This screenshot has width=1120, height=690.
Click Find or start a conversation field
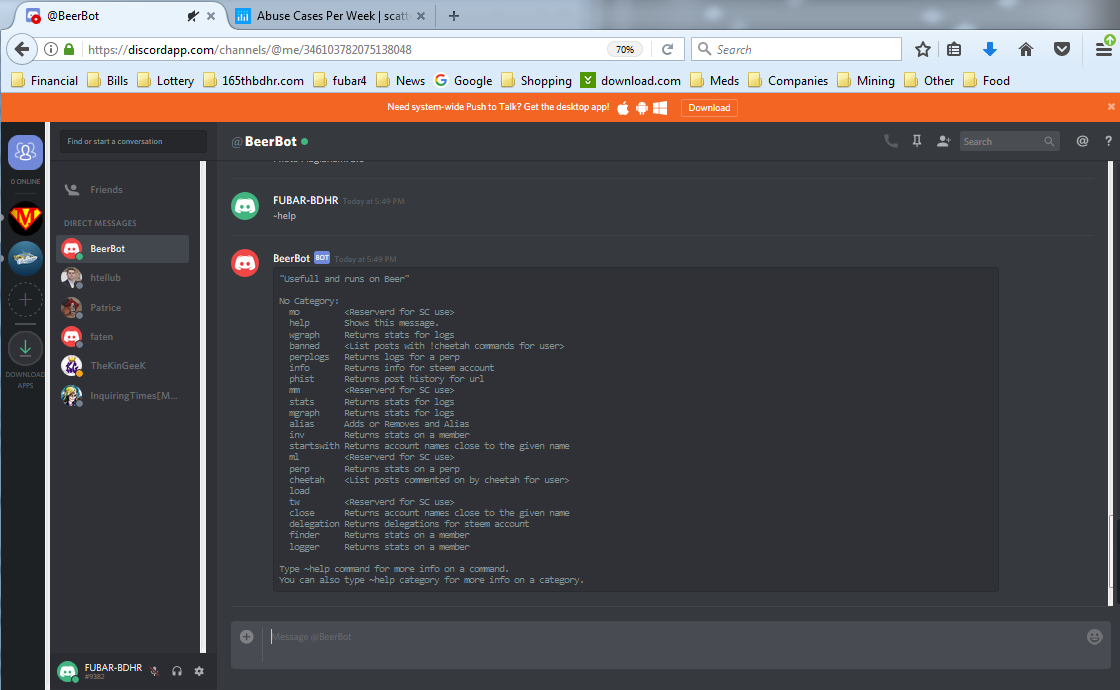(134, 141)
